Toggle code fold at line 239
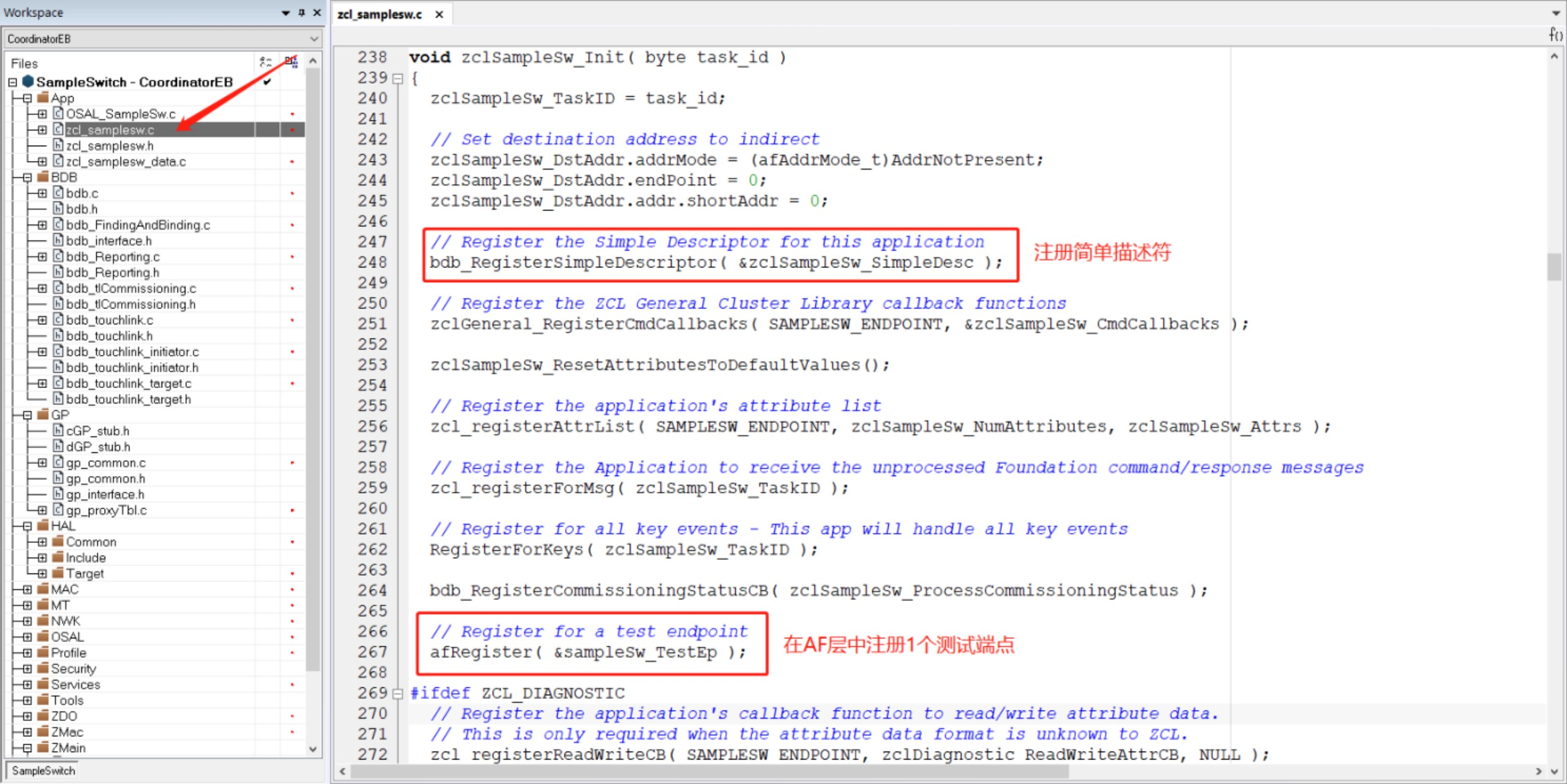This screenshot has height=784, width=1567. (398, 79)
